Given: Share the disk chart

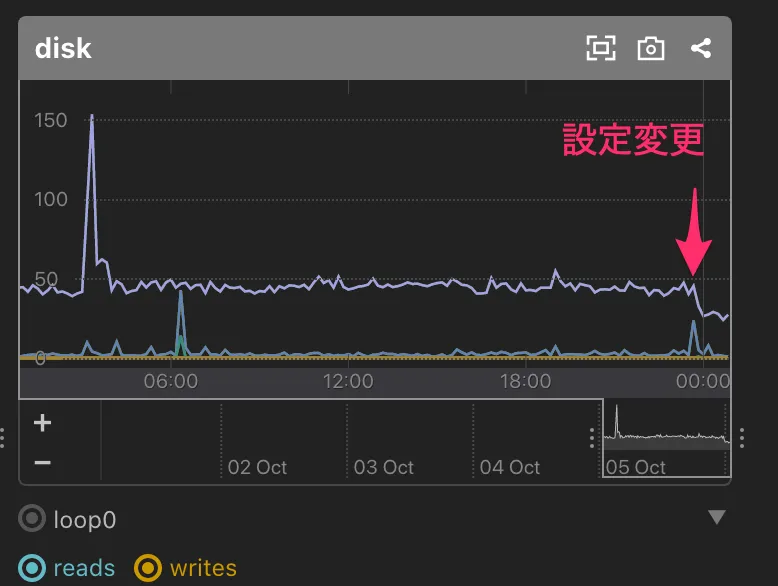Looking at the screenshot, I should [x=701, y=48].
